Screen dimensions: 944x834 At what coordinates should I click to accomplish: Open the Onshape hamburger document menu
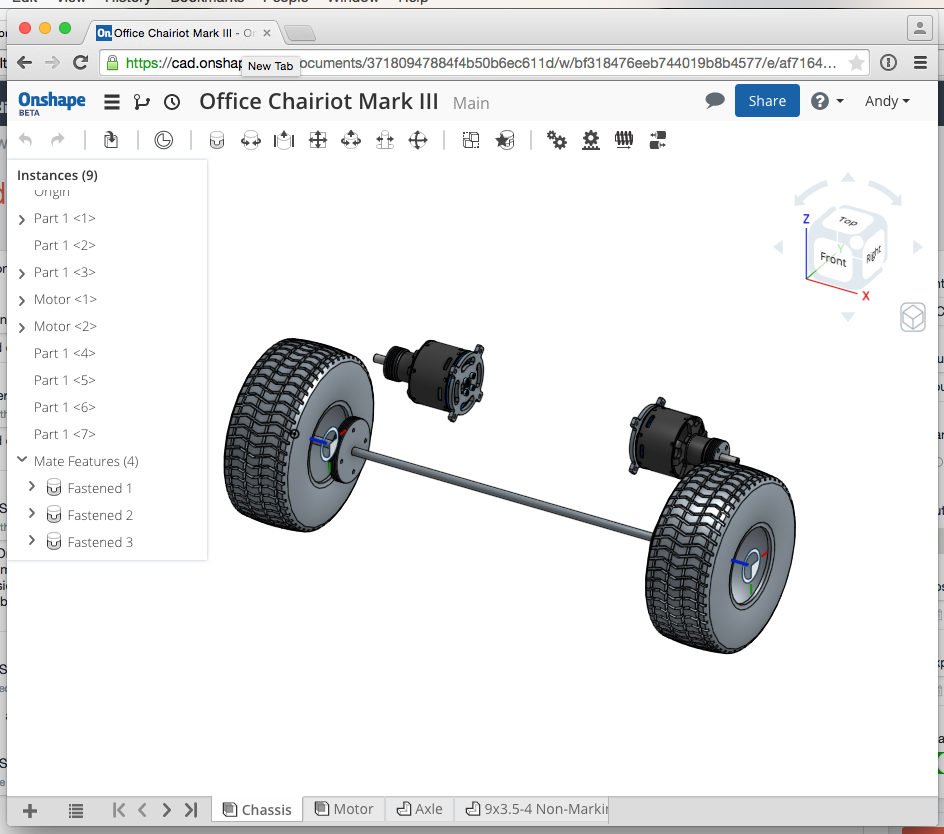click(111, 102)
